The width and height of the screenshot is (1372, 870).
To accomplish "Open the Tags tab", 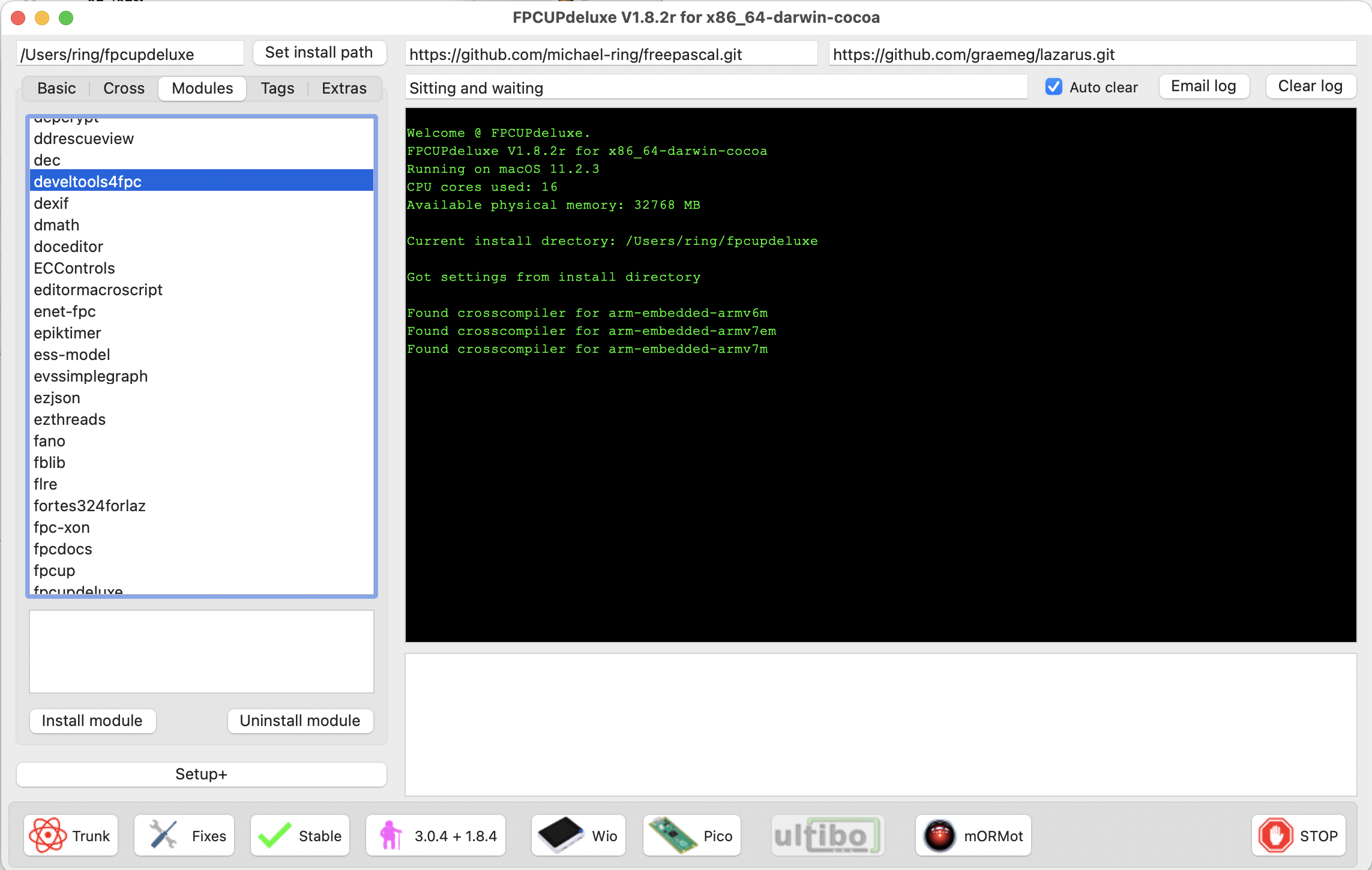I will pos(277,88).
